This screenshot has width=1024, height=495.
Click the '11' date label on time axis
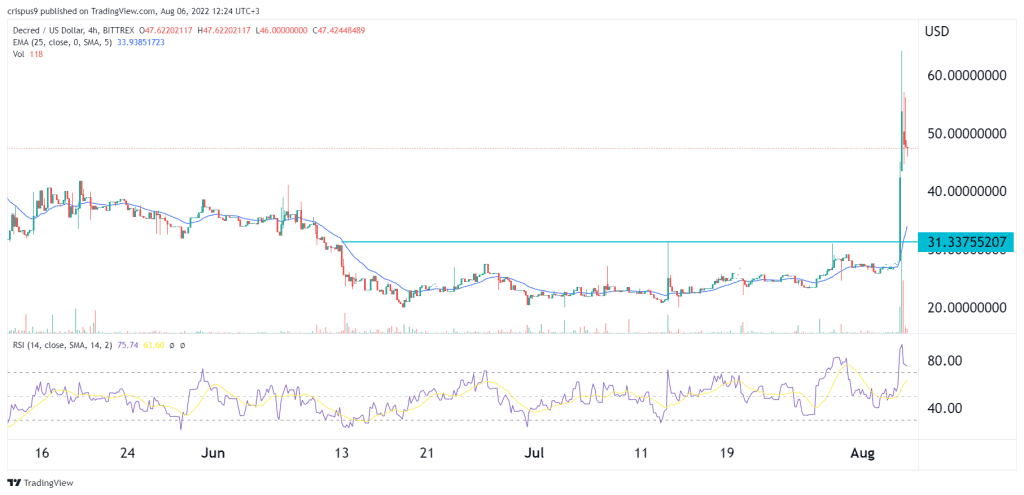(641, 453)
